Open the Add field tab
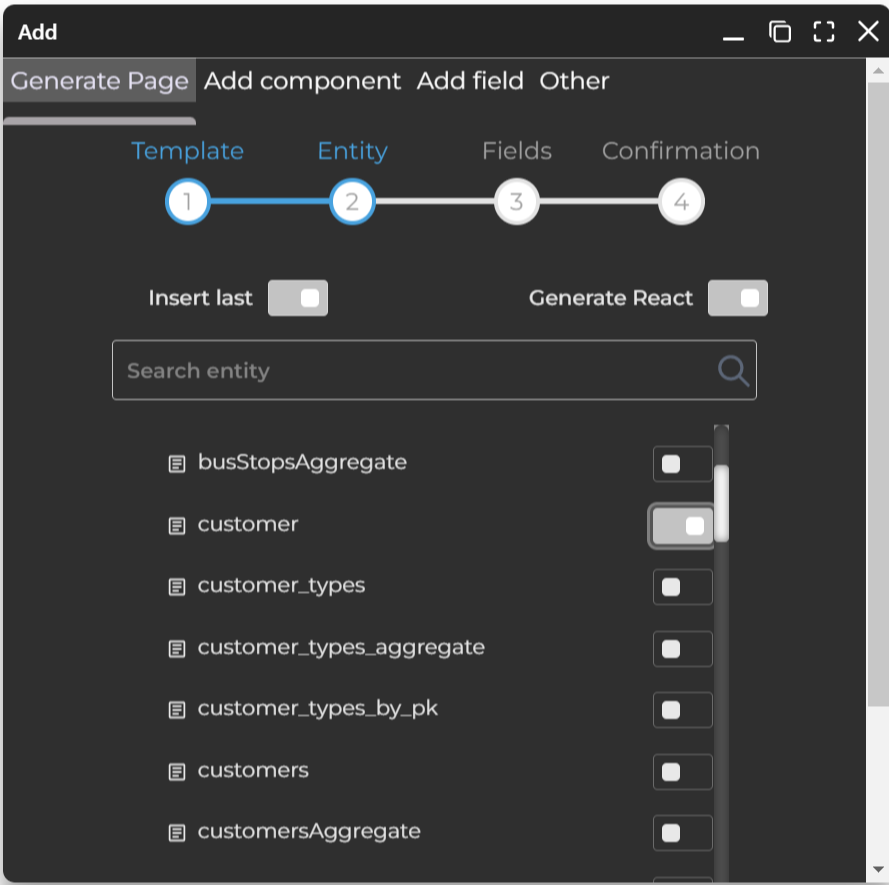Viewport: 889px width, 885px height. (x=470, y=81)
